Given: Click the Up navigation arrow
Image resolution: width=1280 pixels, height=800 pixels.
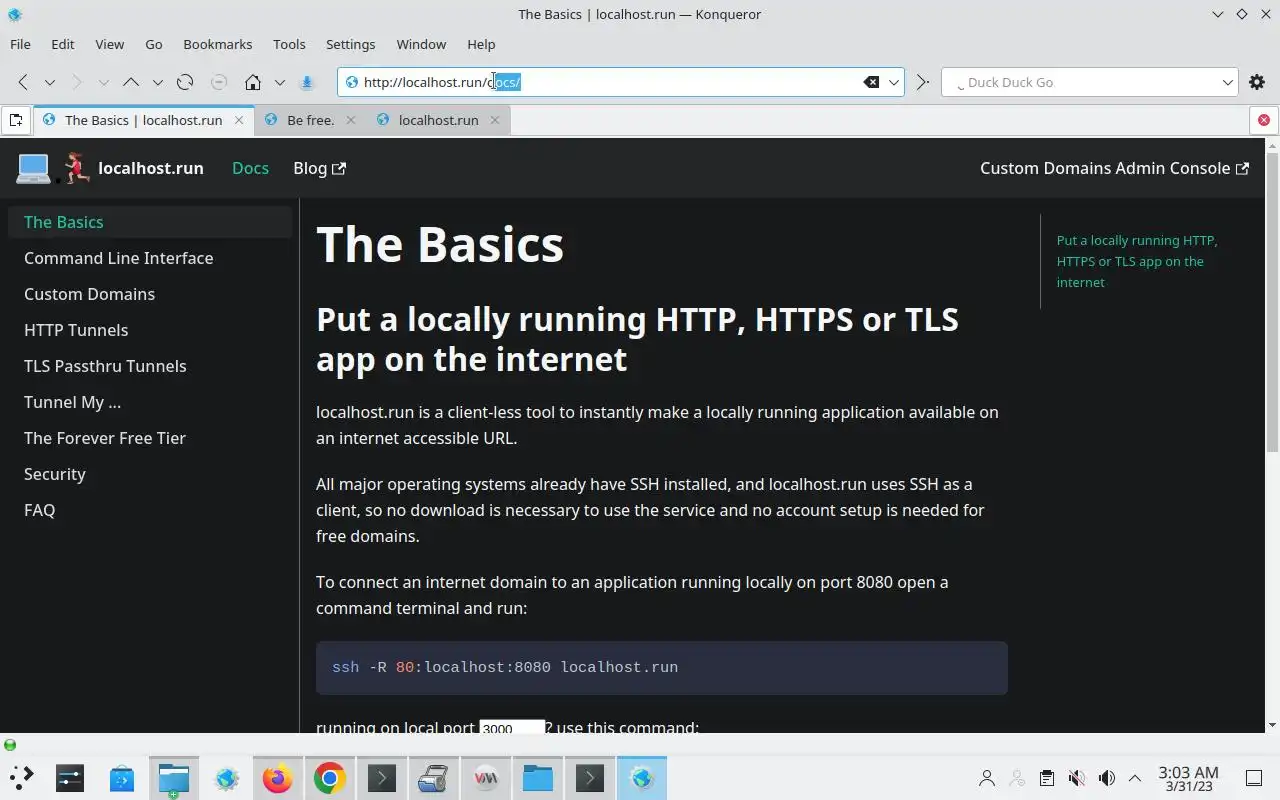Looking at the screenshot, I should pyautogui.click(x=131, y=82).
